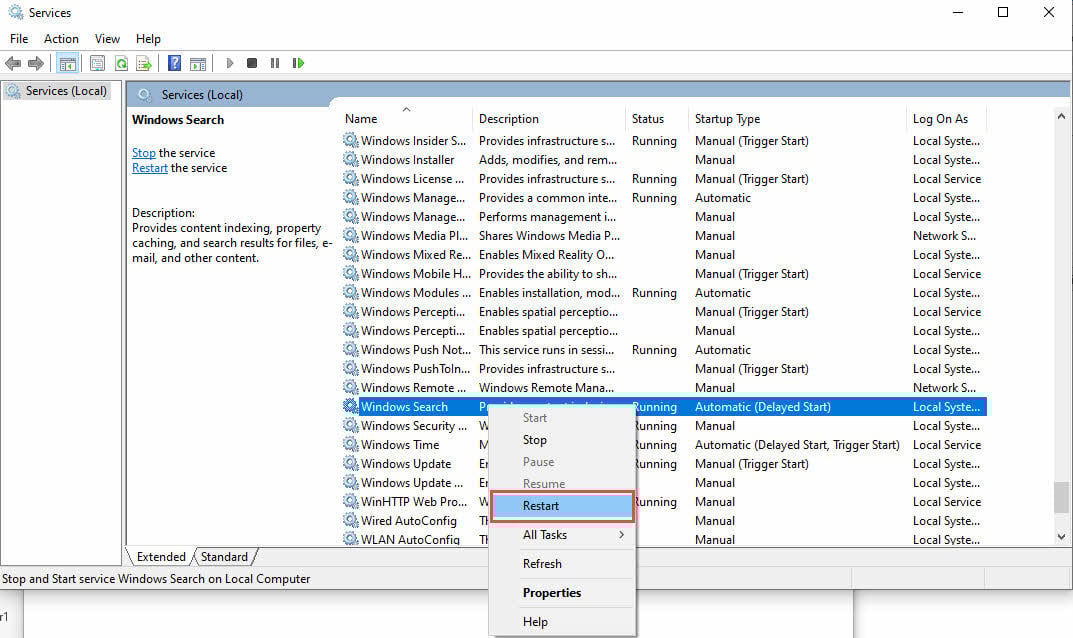The width and height of the screenshot is (1073, 638).
Task: Sort by the Description column header
Action: pyautogui.click(x=549, y=118)
